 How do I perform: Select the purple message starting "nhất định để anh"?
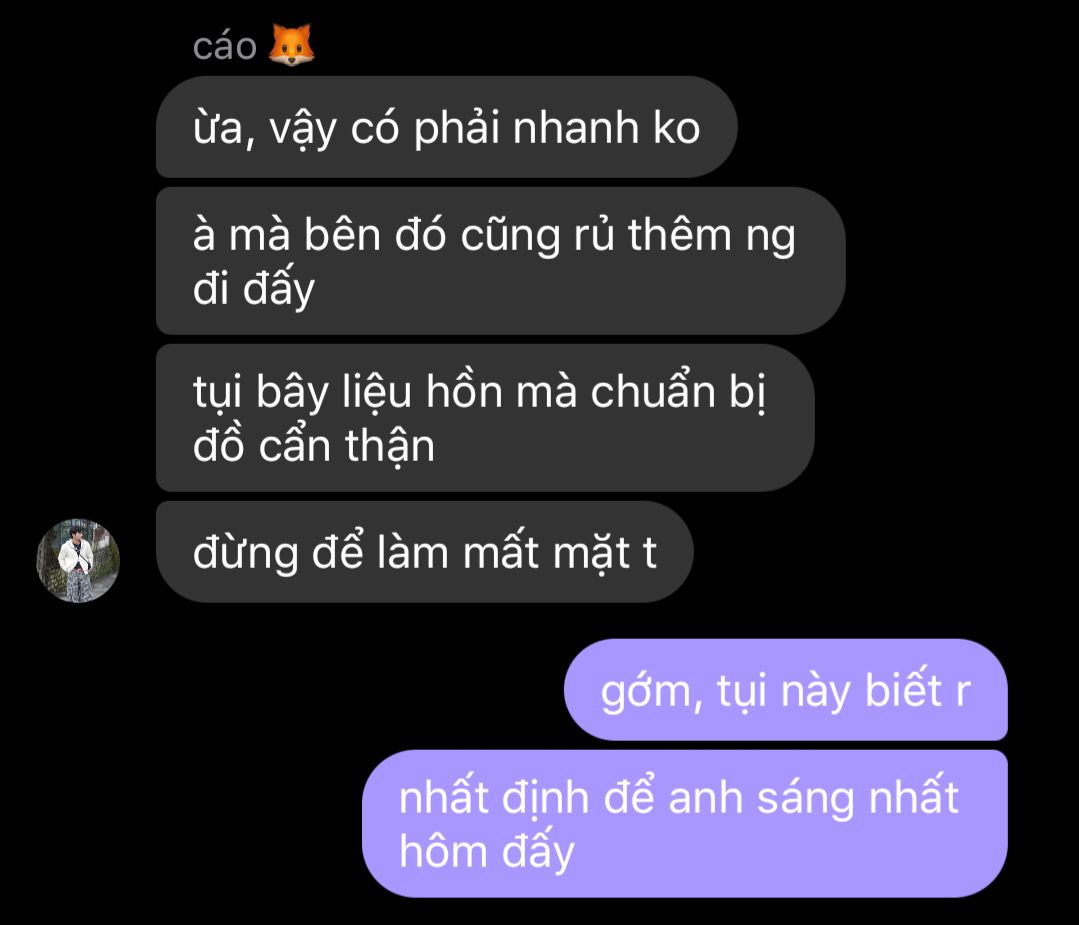685,824
